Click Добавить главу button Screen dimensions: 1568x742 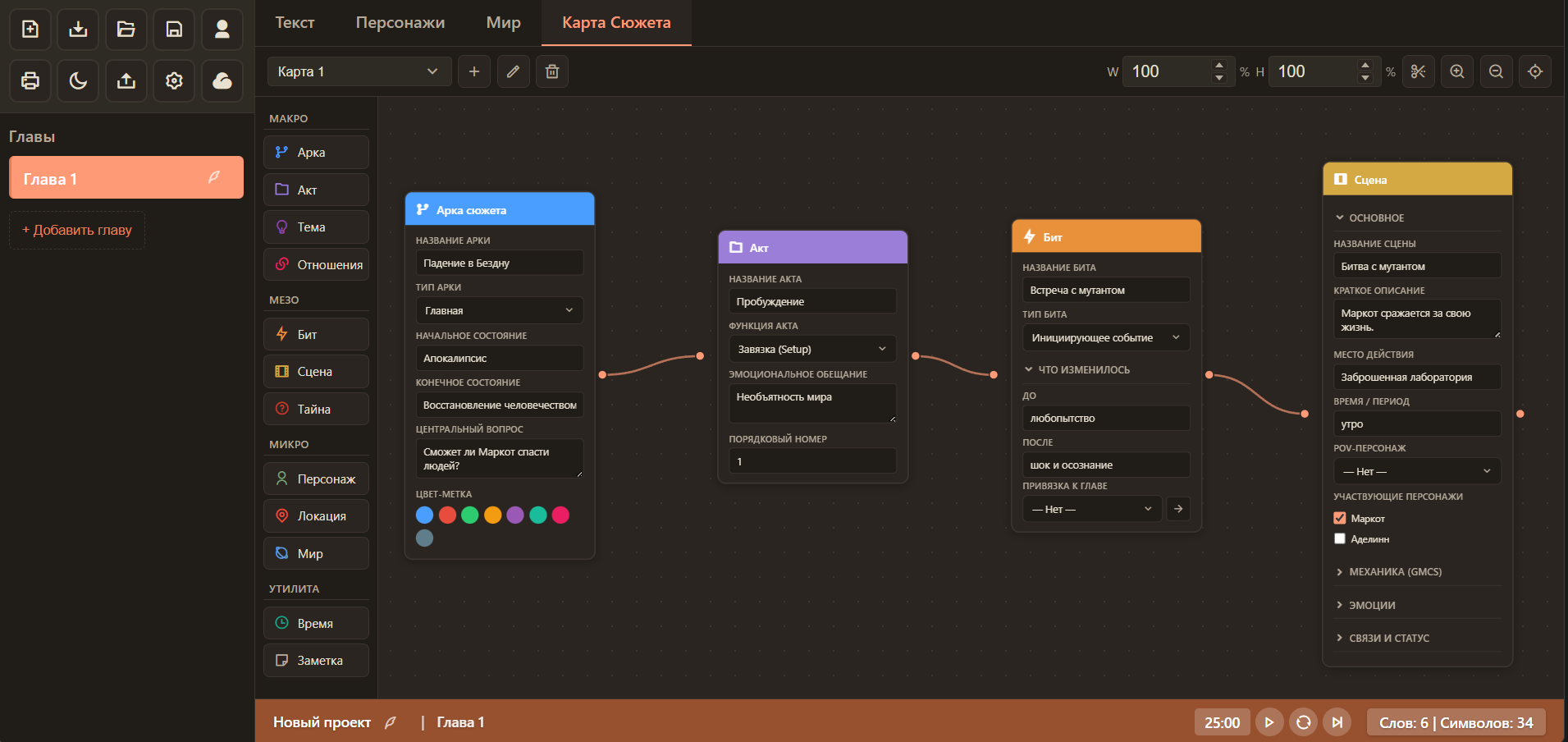click(77, 230)
